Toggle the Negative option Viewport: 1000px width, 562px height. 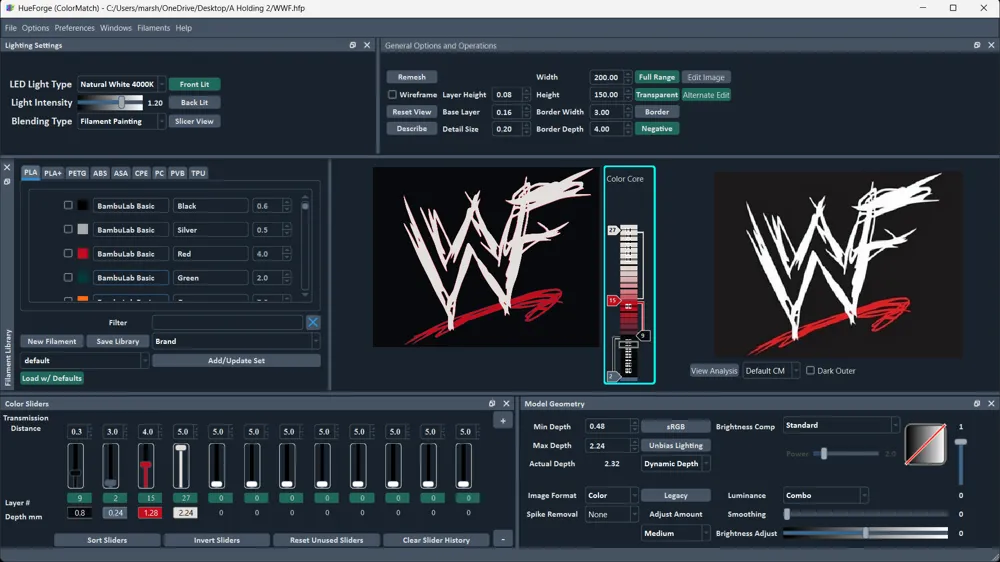point(656,128)
